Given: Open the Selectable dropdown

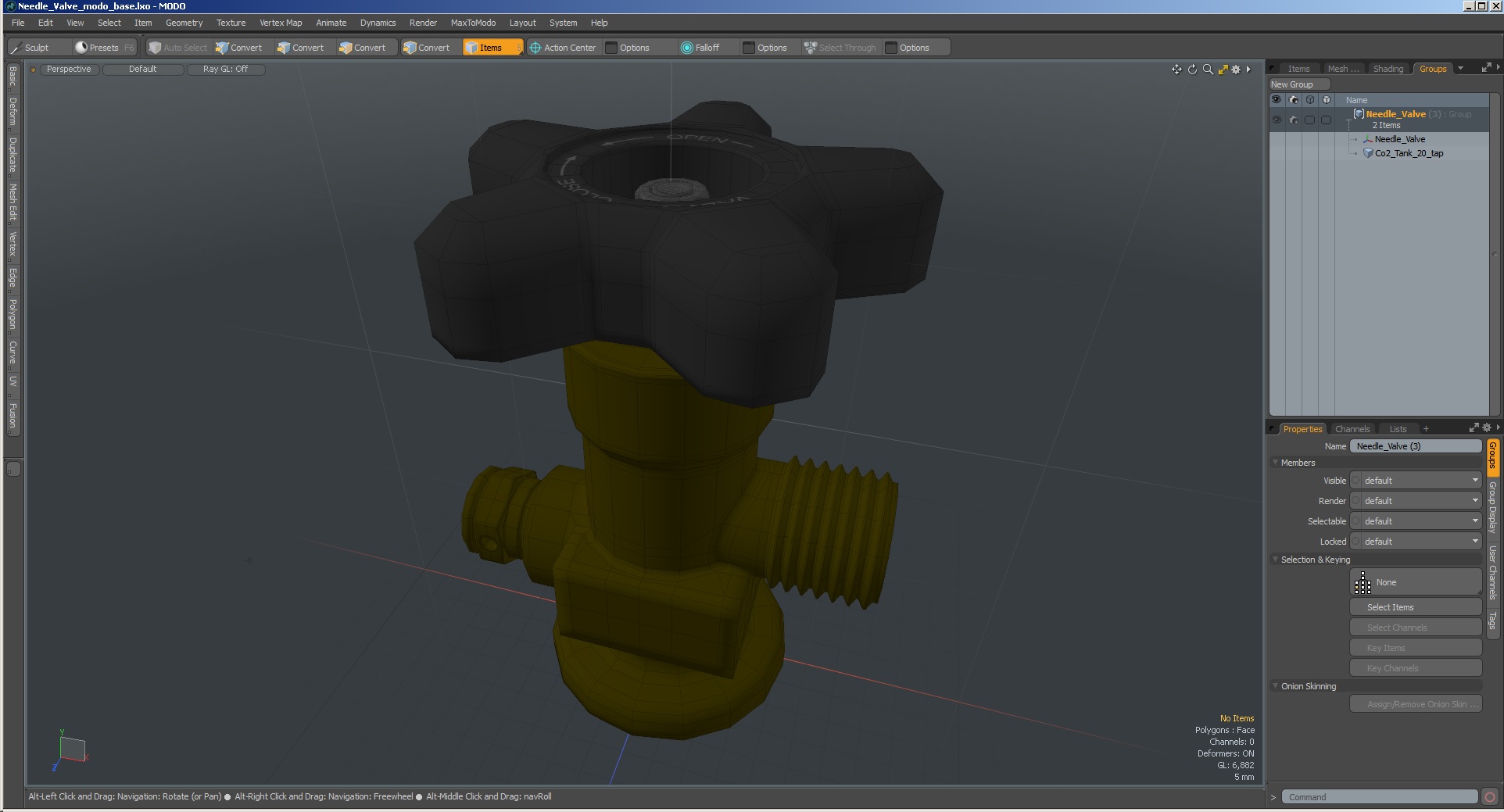Looking at the screenshot, I should coord(1421,521).
